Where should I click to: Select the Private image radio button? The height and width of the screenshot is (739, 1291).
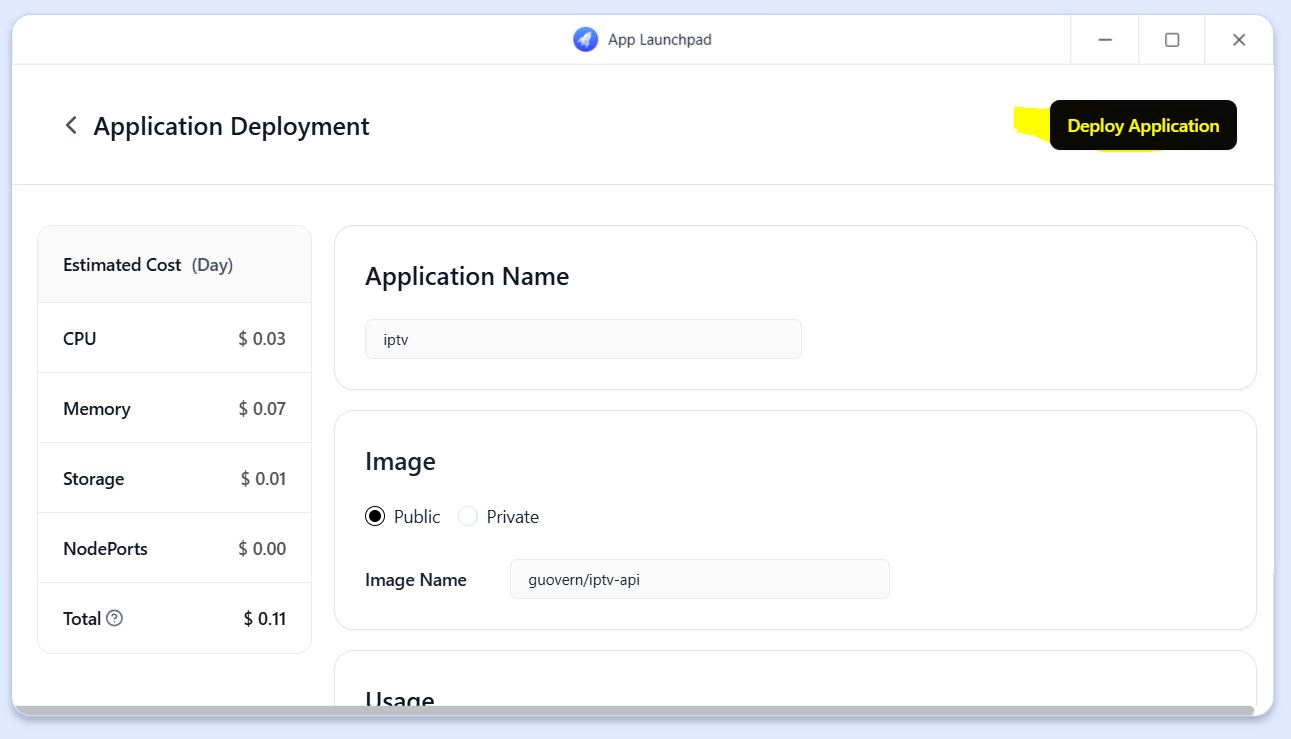click(468, 516)
